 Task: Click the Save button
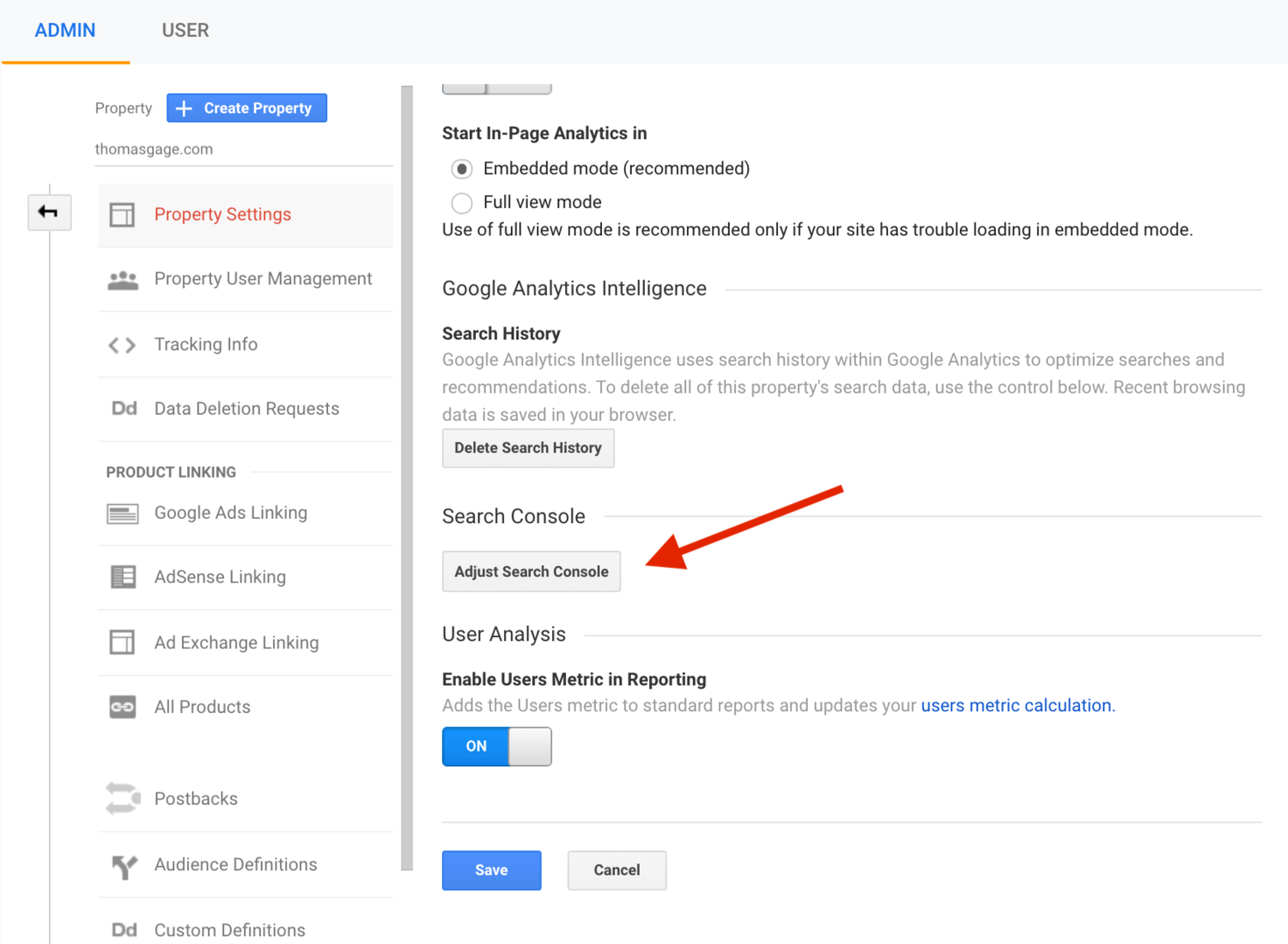coord(492,870)
